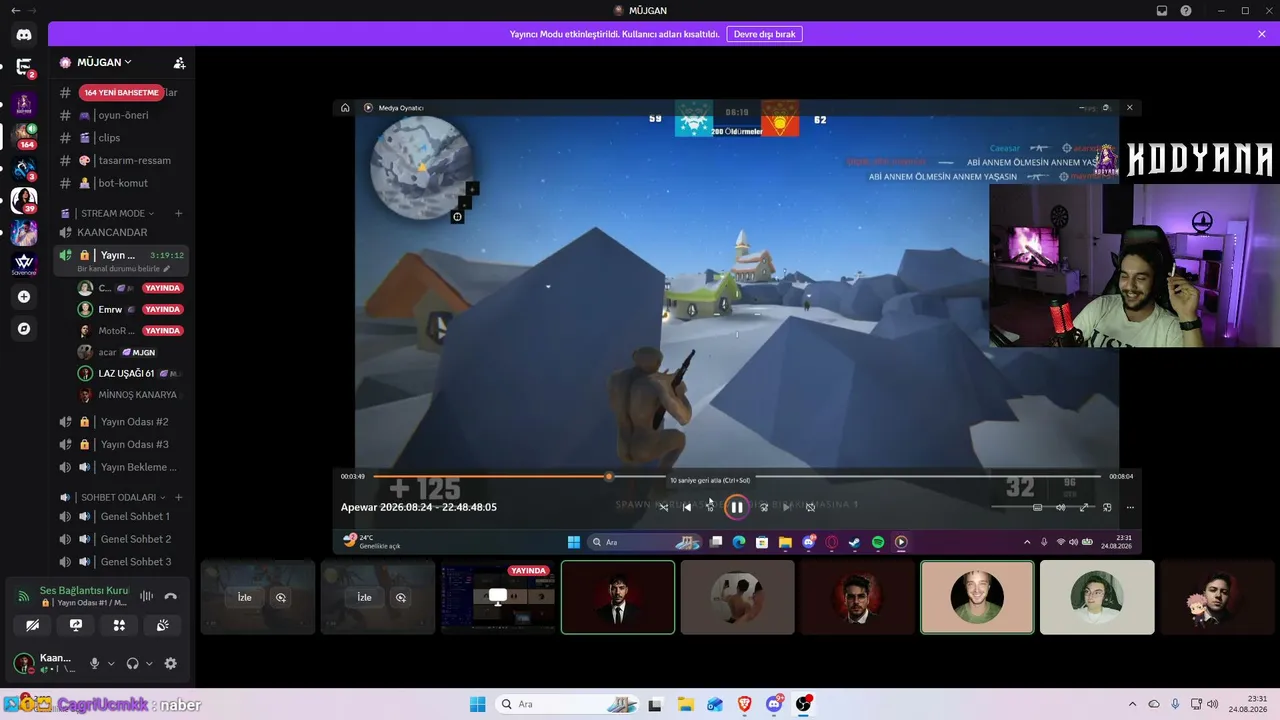1280x720 pixels.
Task: Click the Devre dışı bırak button
Action: (764, 34)
